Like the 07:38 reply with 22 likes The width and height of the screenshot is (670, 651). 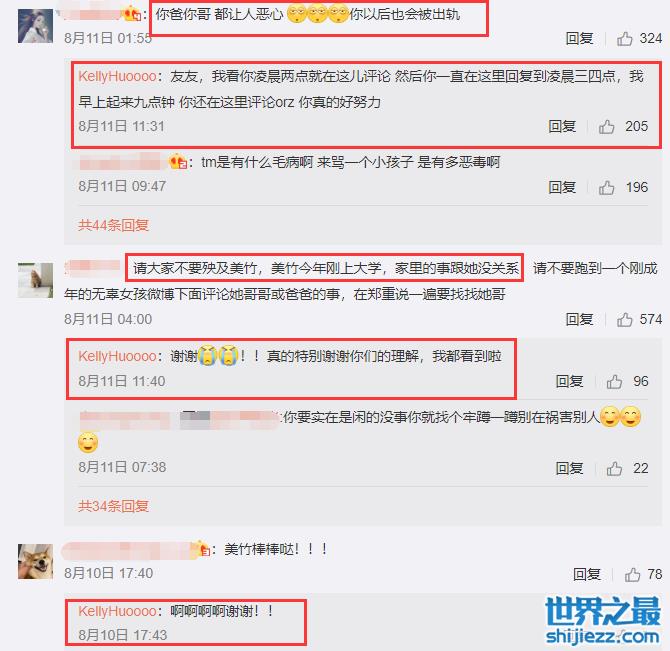tap(614, 469)
